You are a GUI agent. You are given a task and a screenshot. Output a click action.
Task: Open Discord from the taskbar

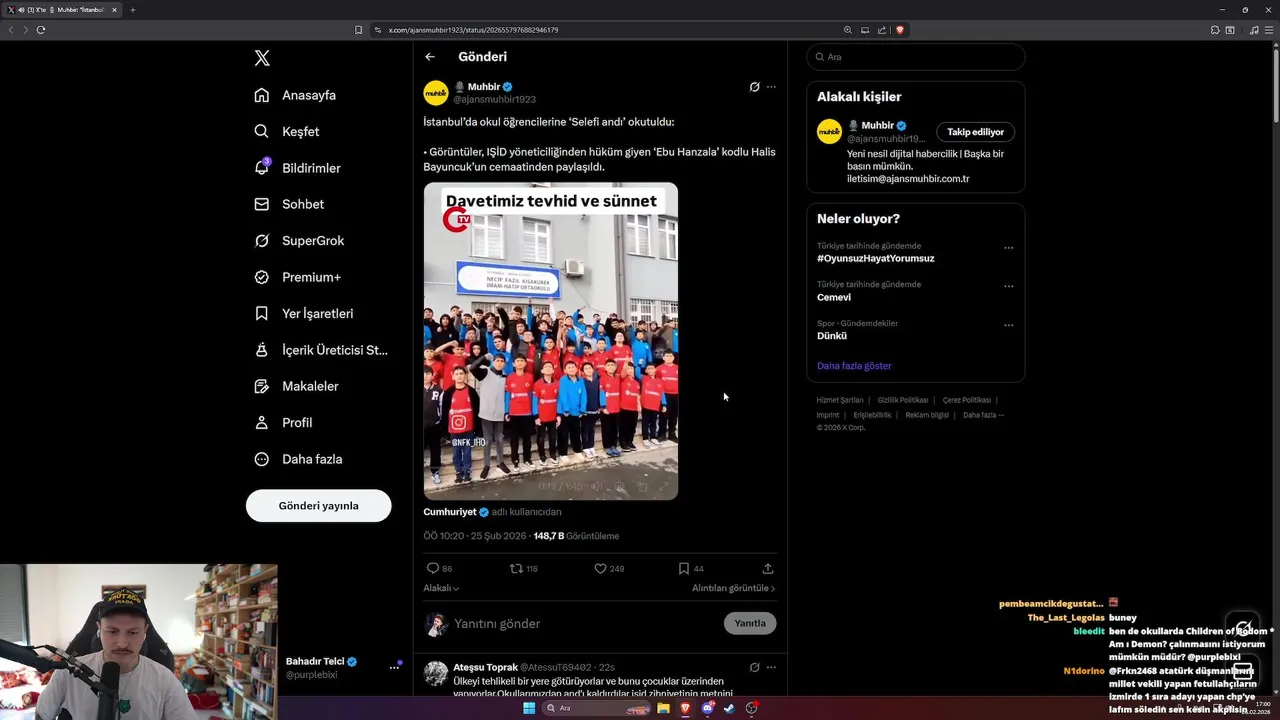tap(707, 708)
